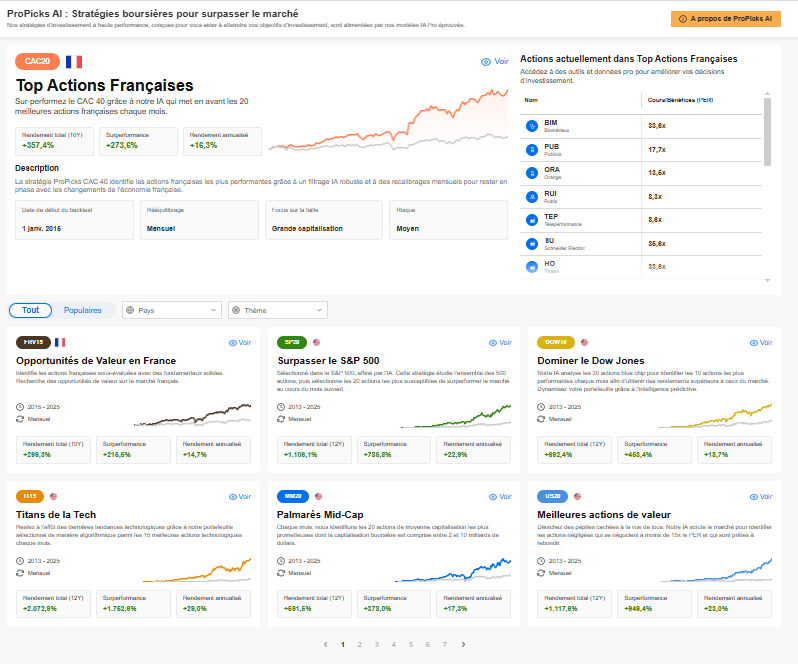
Task: Go to next page with right chevron
Action: coord(463,644)
